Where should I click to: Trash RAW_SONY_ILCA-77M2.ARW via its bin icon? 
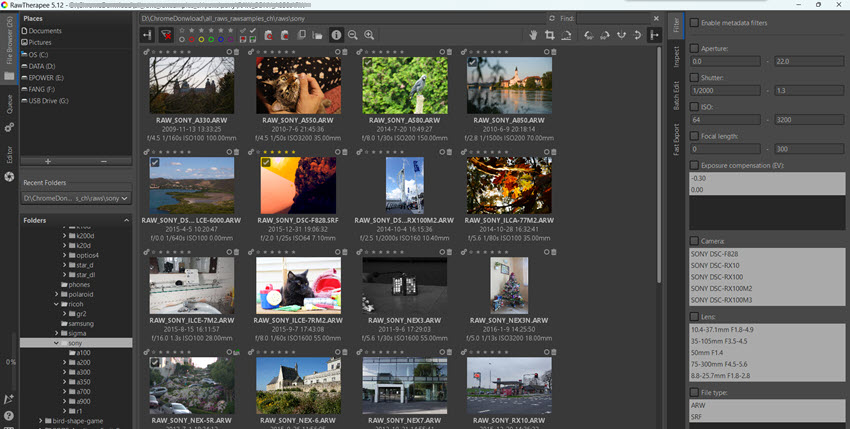point(553,152)
